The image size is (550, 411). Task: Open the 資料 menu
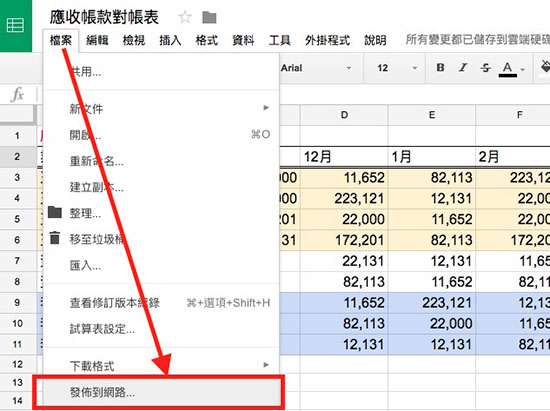[243, 40]
